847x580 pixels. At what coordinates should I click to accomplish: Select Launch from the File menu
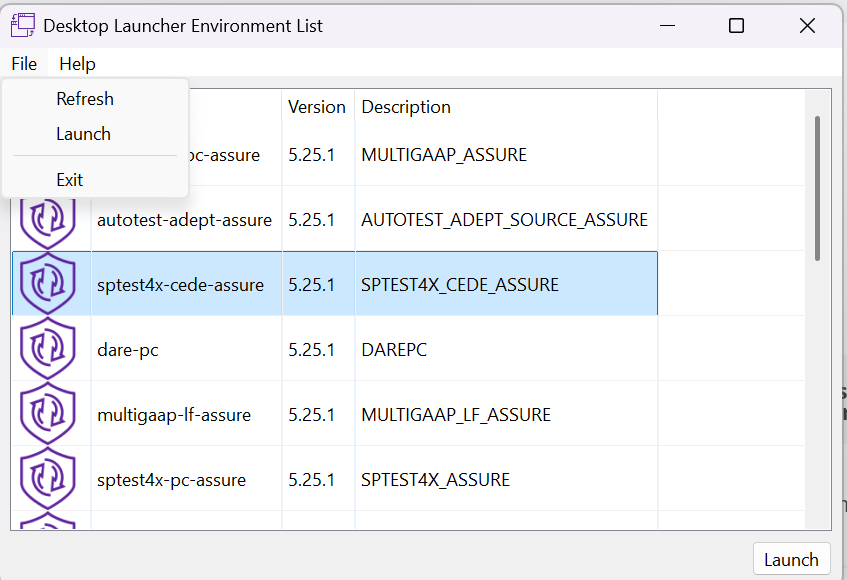click(83, 133)
